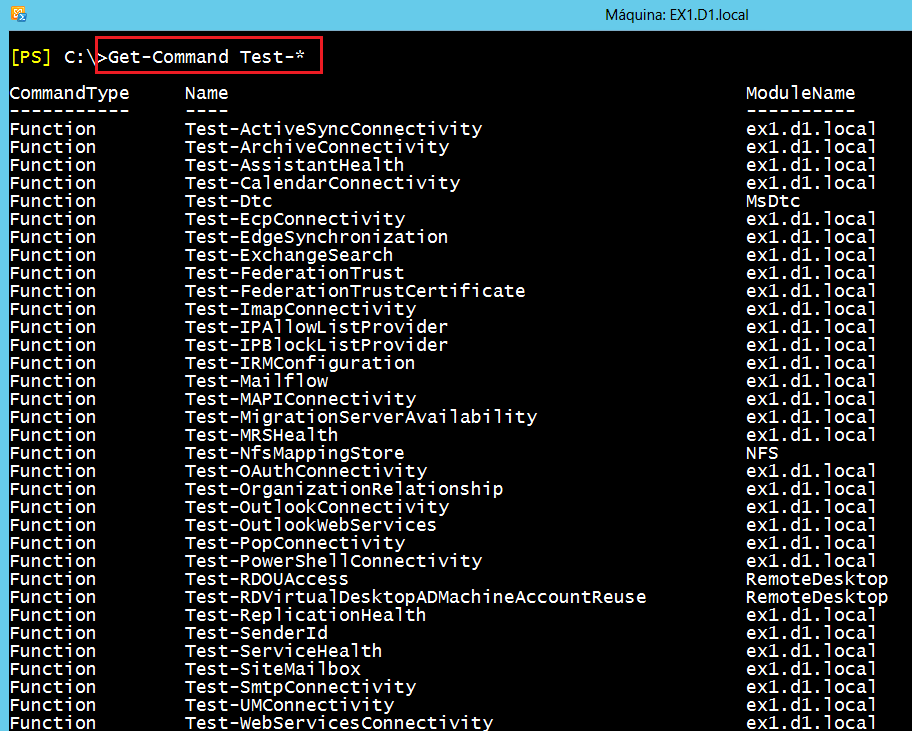Click the Test-RDOUAccess function entry
This screenshot has height=731, width=912.
(x=268, y=578)
